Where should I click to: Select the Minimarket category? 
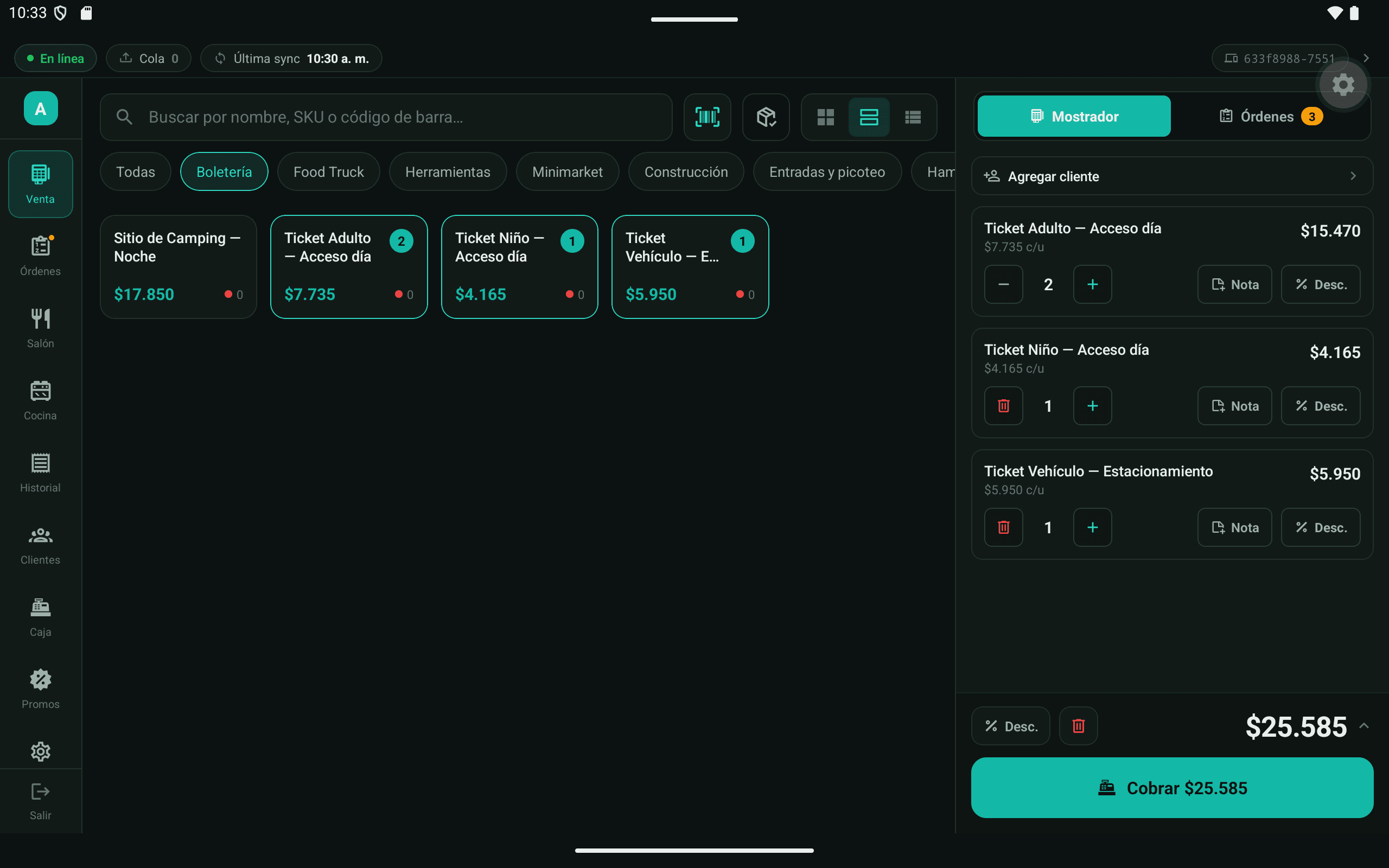[567, 171]
